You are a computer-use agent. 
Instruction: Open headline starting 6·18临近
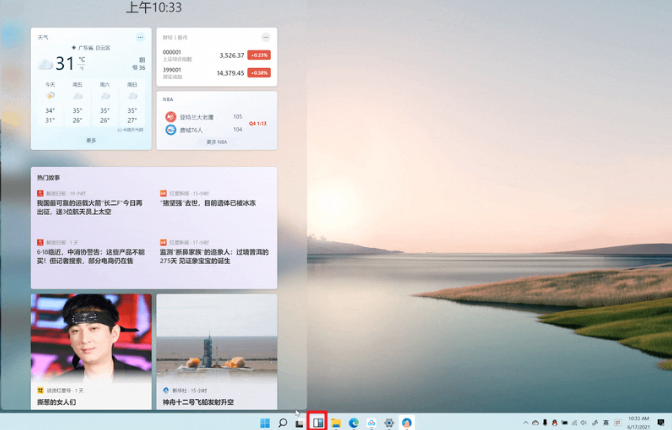pyautogui.click(x=91, y=256)
